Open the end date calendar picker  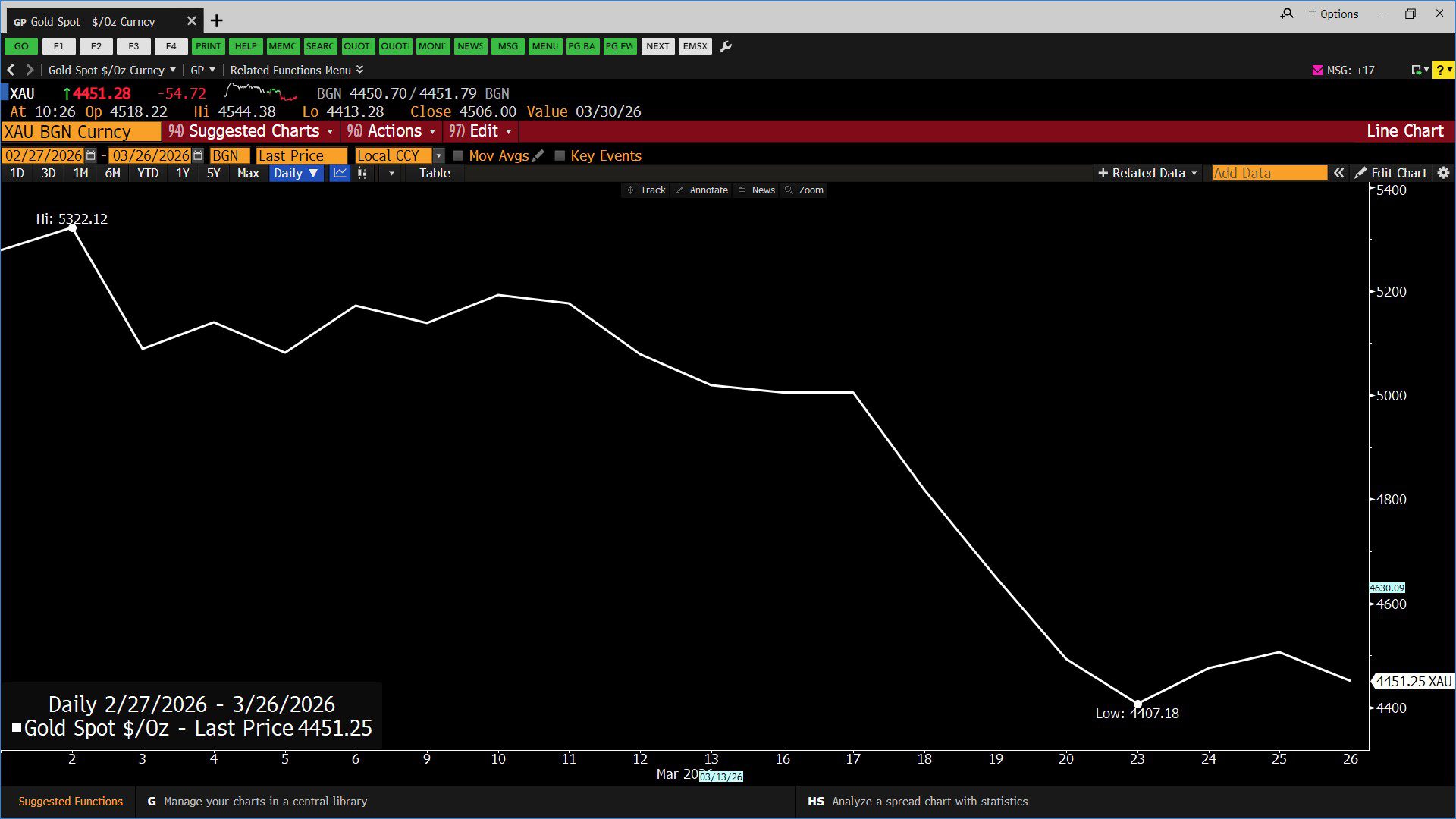[x=198, y=155]
